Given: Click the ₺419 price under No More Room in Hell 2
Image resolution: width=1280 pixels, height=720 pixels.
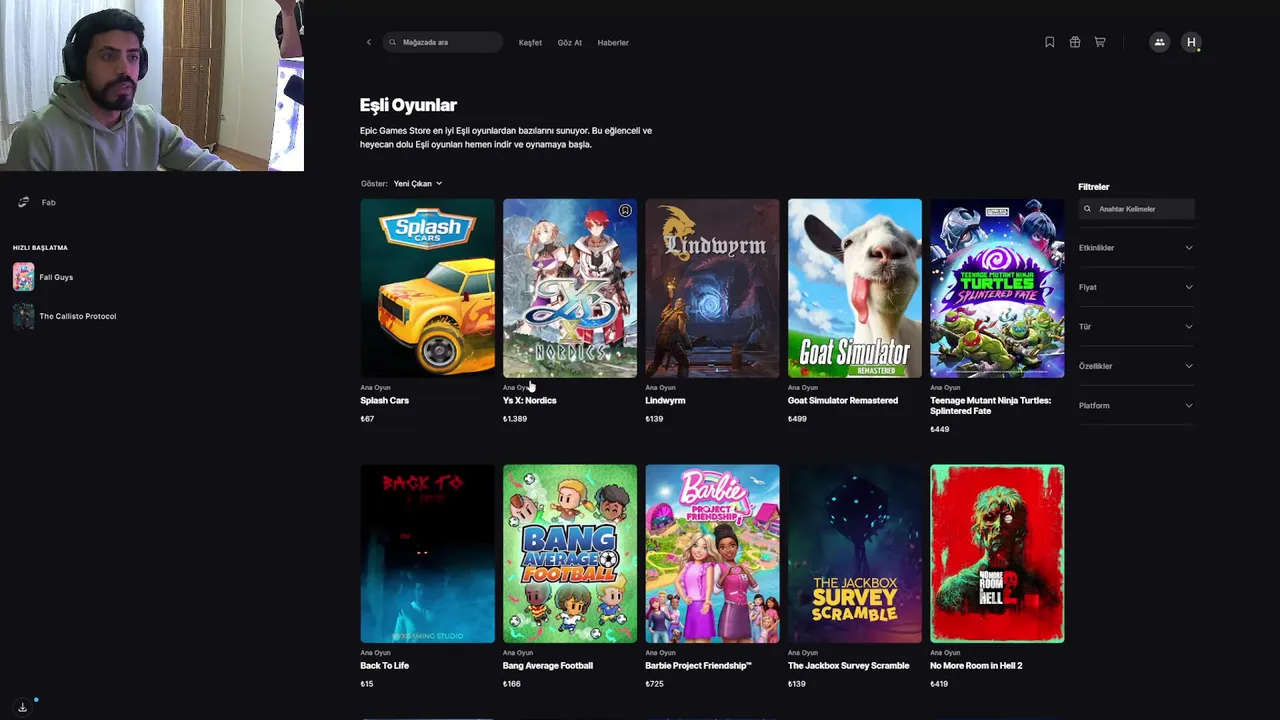Looking at the screenshot, I should pyautogui.click(x=939, y=684).
